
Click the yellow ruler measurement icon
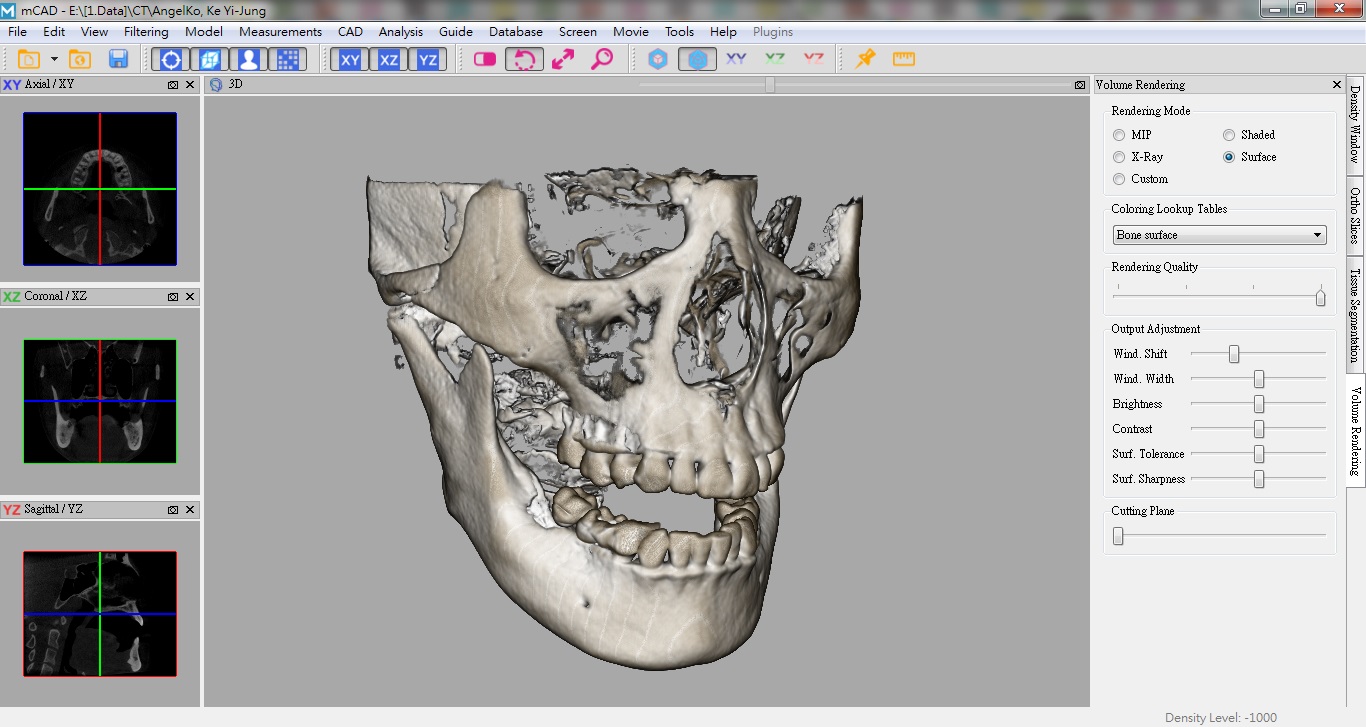pyautogui.click(x=904, y=59)
